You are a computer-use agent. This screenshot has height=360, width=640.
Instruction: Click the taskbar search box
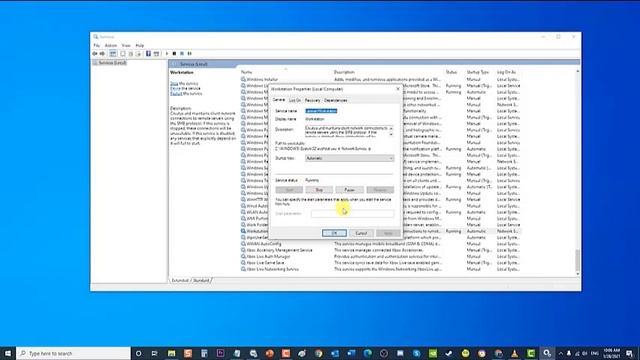[x=73, y=353]
